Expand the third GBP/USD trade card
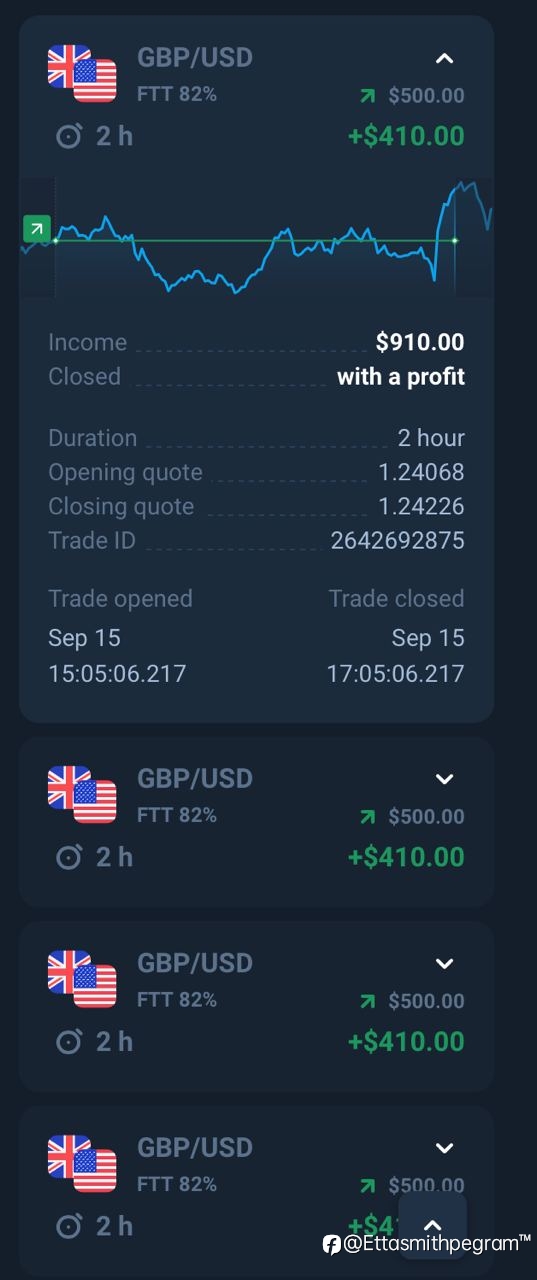Screen dimensions: 537x1280 tap(445, 964)
